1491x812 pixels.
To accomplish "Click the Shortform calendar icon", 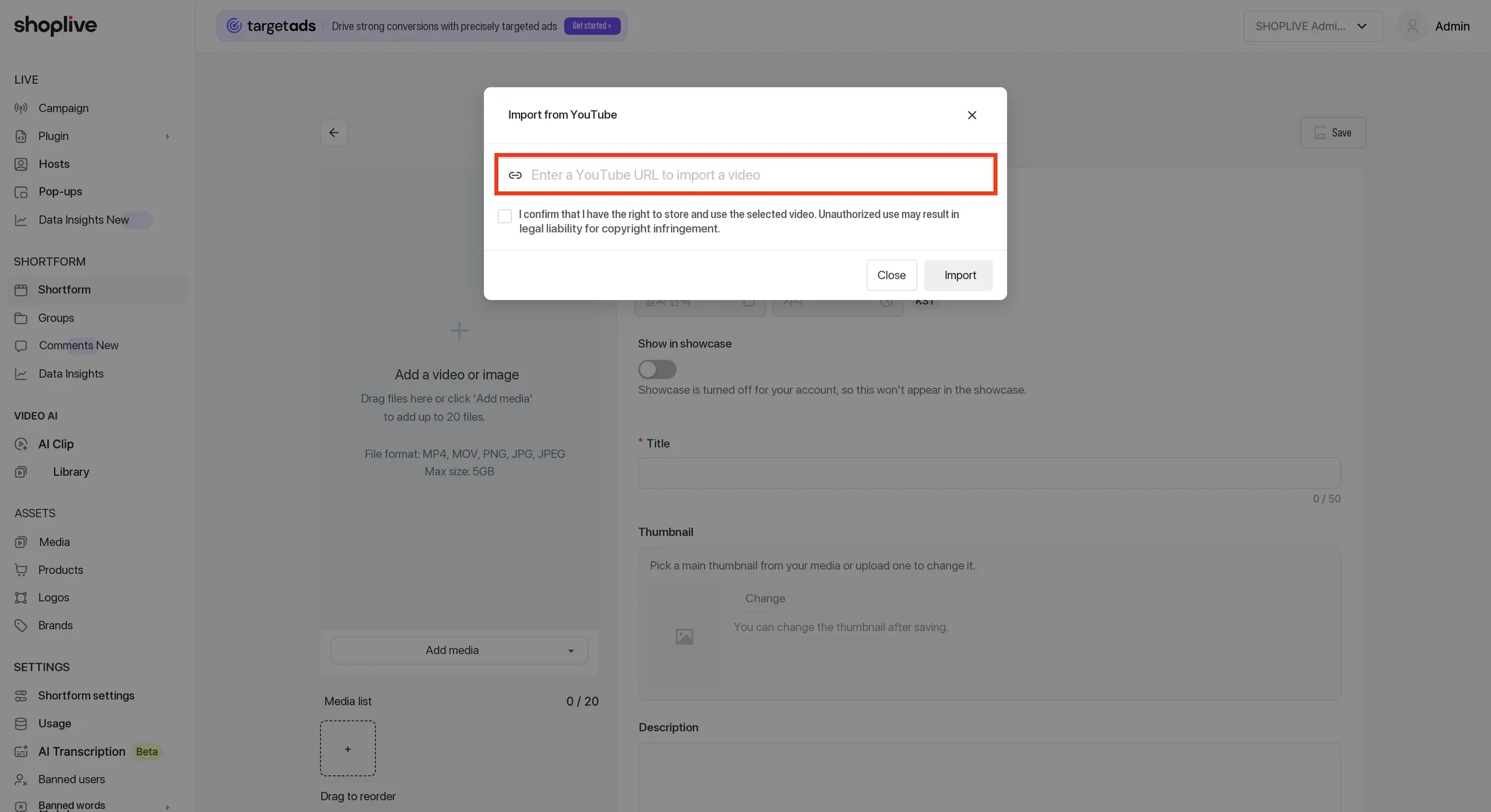I will 21,290.
